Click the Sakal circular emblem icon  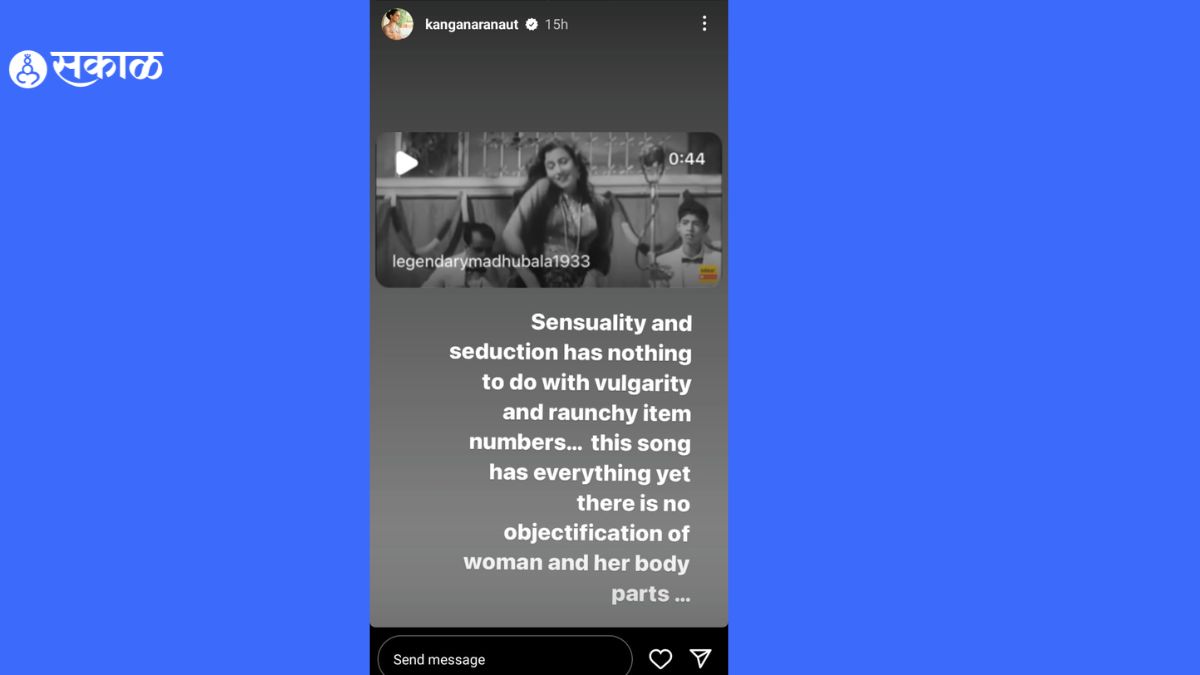pyautogui.click(x=28, y=69)
